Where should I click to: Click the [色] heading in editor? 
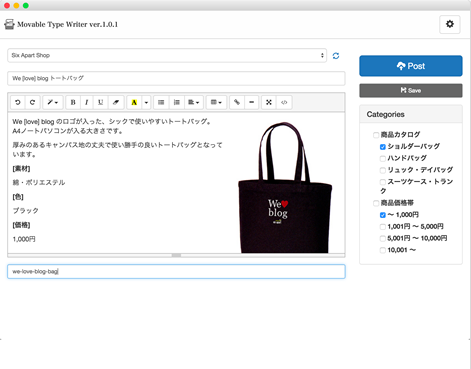click(x=18, y=197)
